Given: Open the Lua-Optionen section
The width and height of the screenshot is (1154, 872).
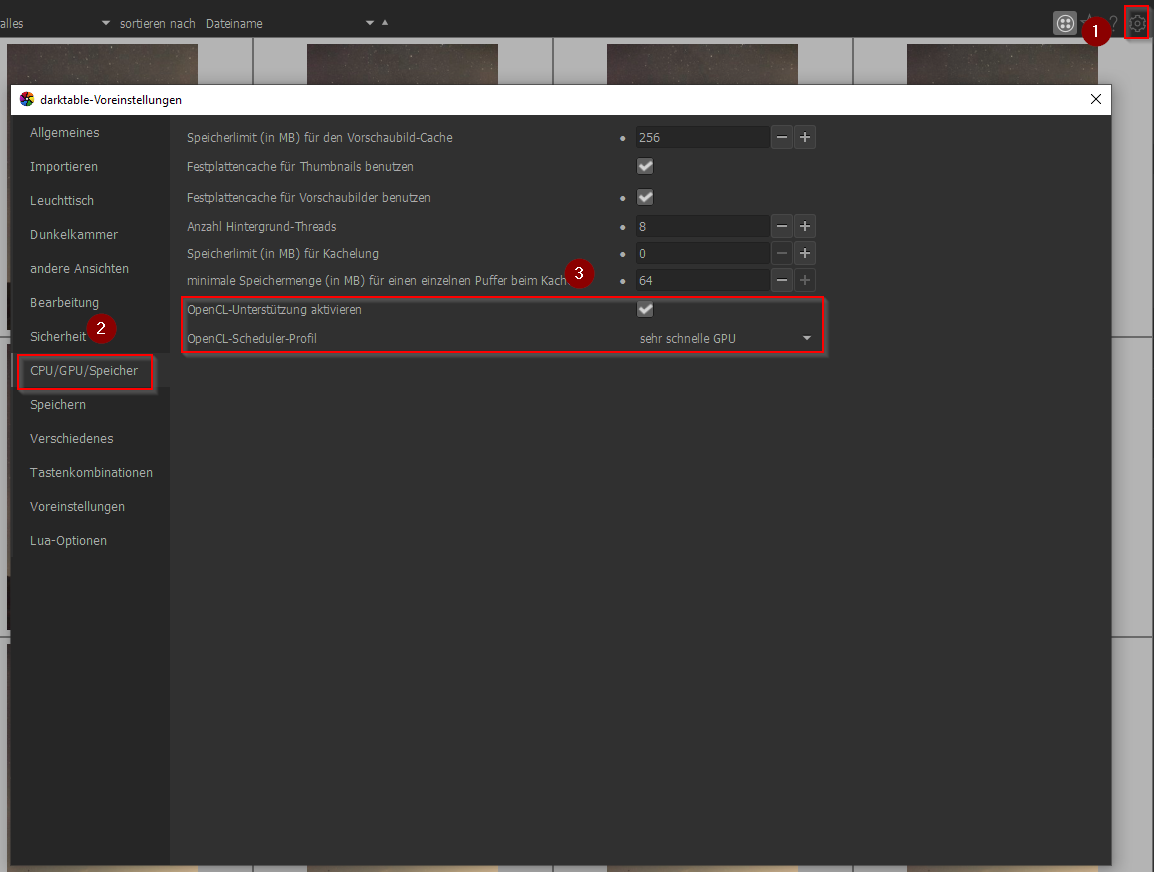Looking at the screenshot, I should pyautogui.click(x=68, y=541).
